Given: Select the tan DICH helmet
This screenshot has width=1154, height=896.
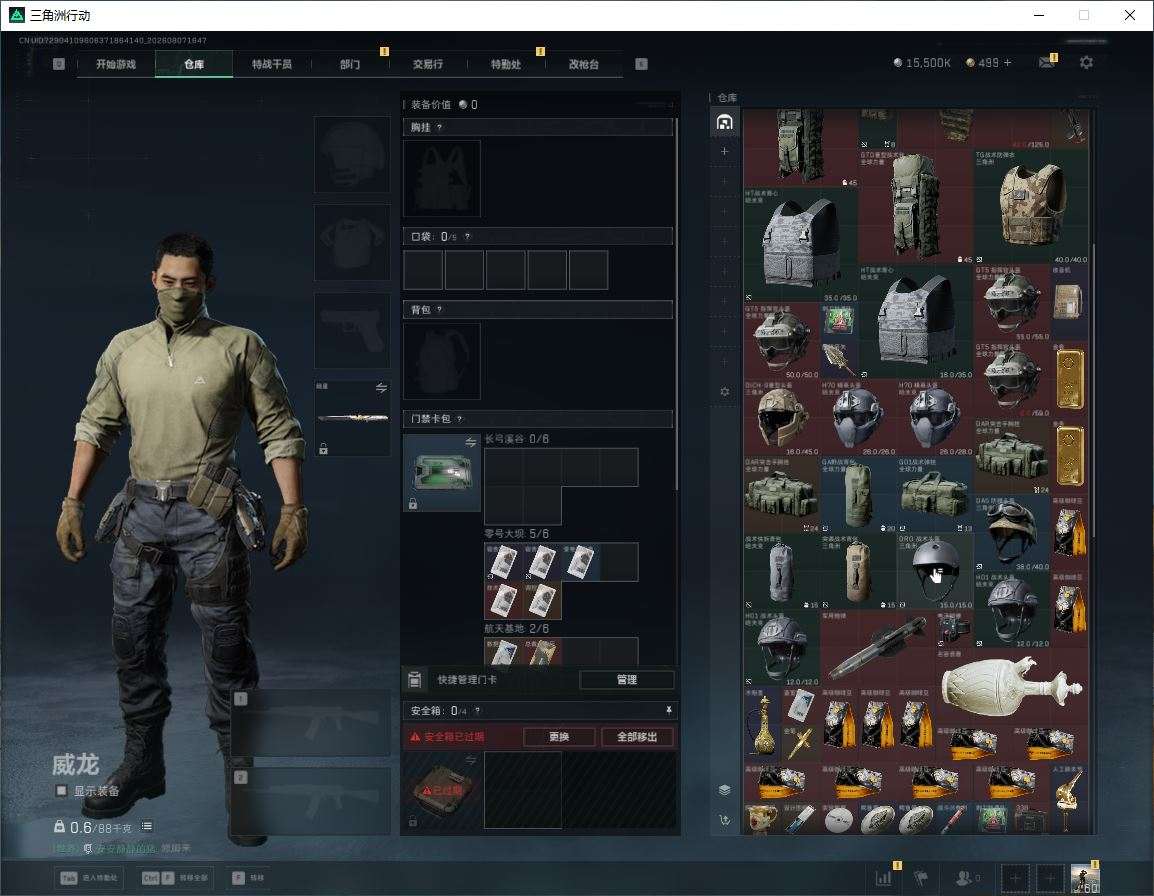Looking at the screenshot, I should click(x=782, y=417).
